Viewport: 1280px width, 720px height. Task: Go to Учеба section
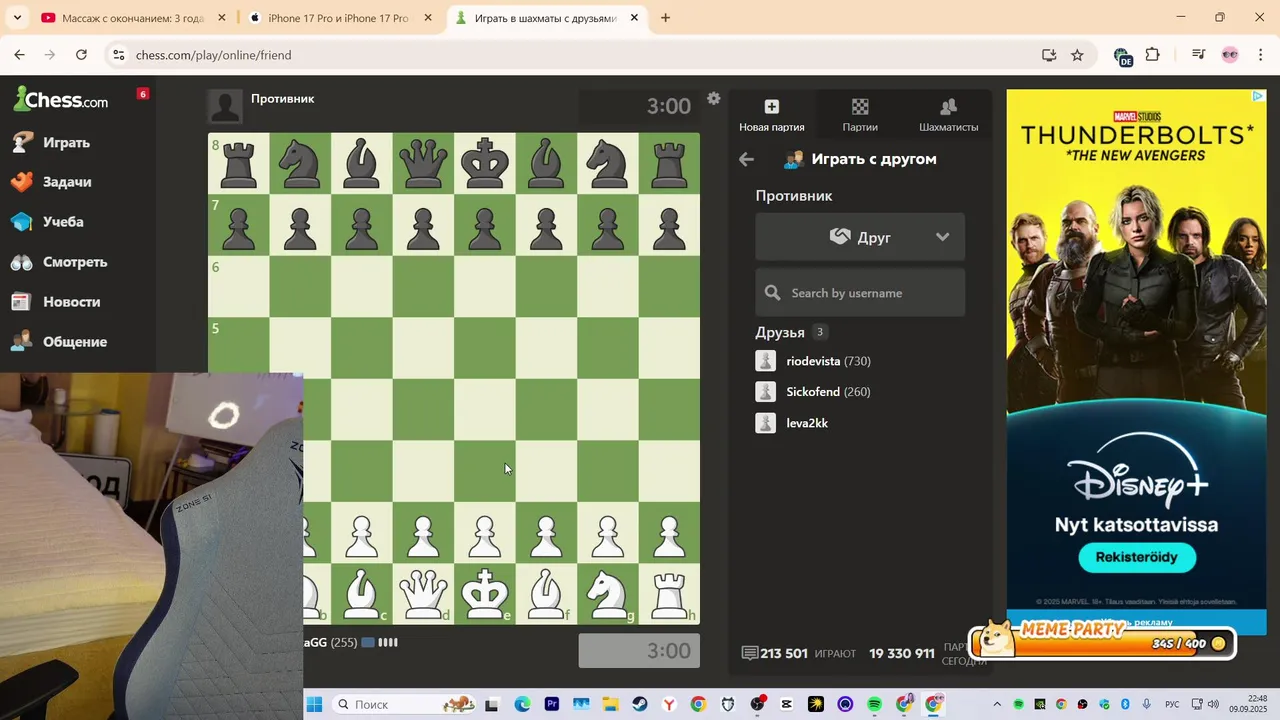click(63, 222)
